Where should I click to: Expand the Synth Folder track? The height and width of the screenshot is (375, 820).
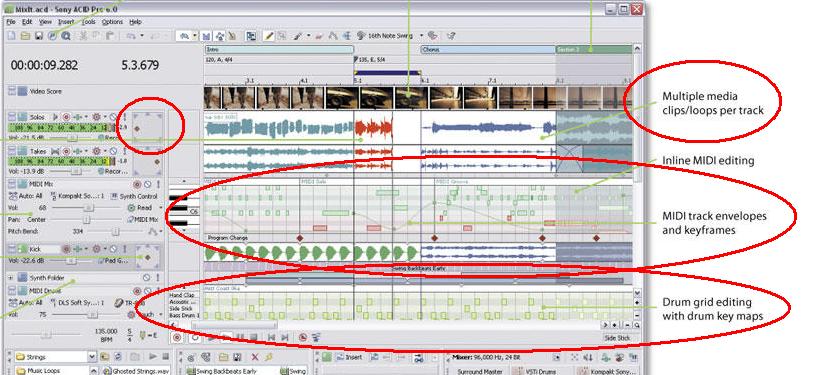pyautogui.click(x=11, y=278)
